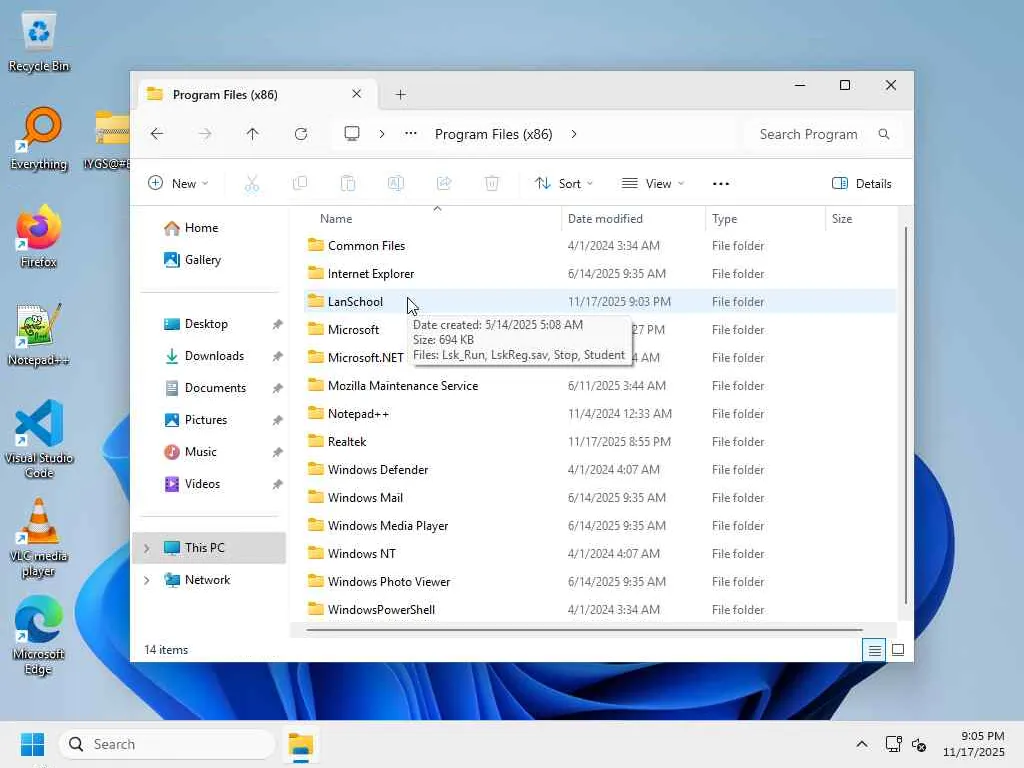
Task: Click the This PC monitor icon in address bar
Action: tap(352, 134)
